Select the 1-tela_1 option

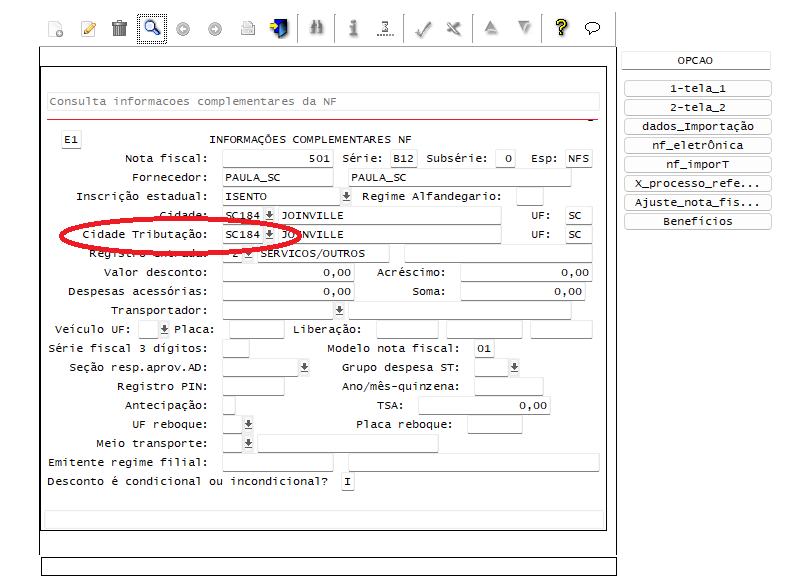pos(698,88)
